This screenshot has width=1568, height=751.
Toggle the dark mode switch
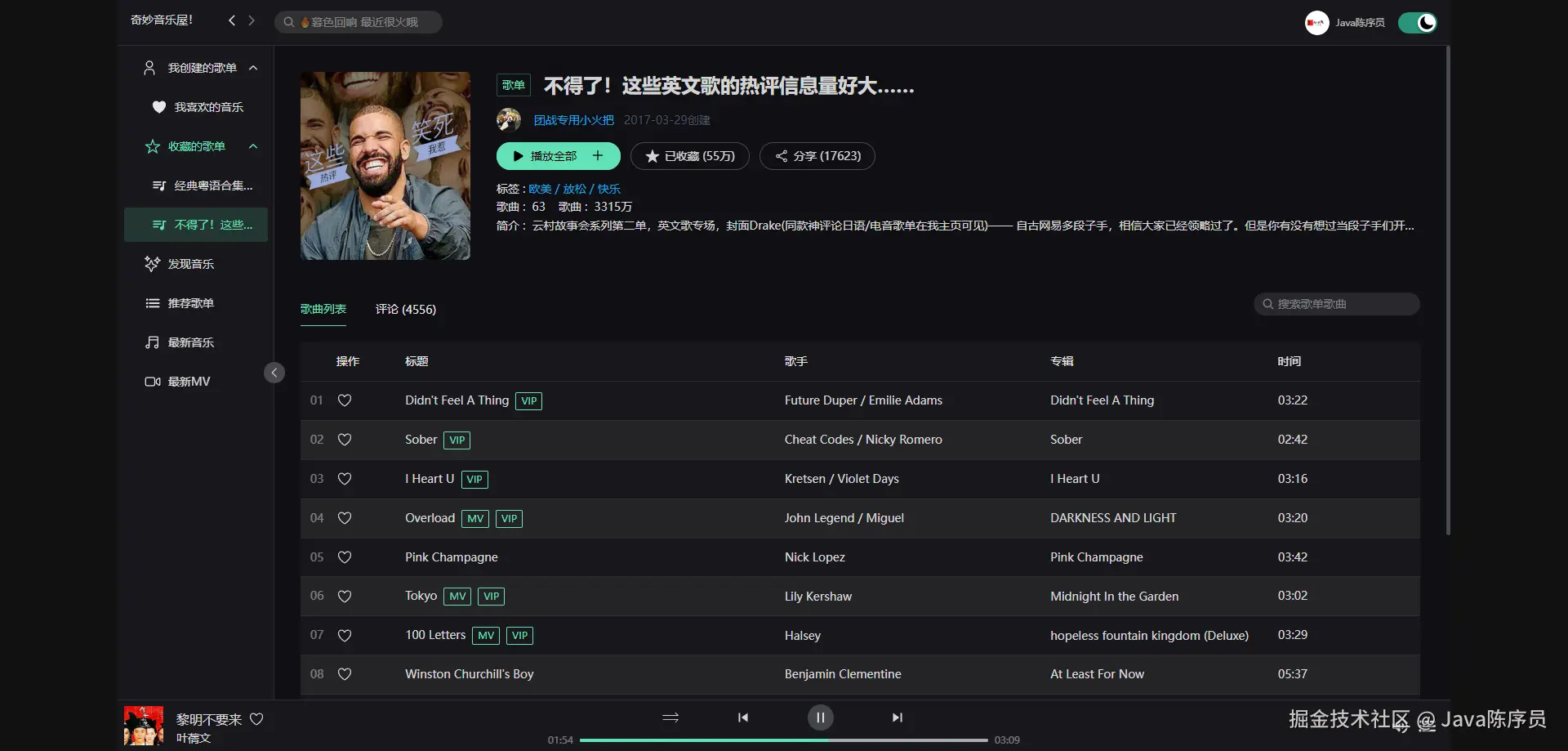coord(1418,23)
